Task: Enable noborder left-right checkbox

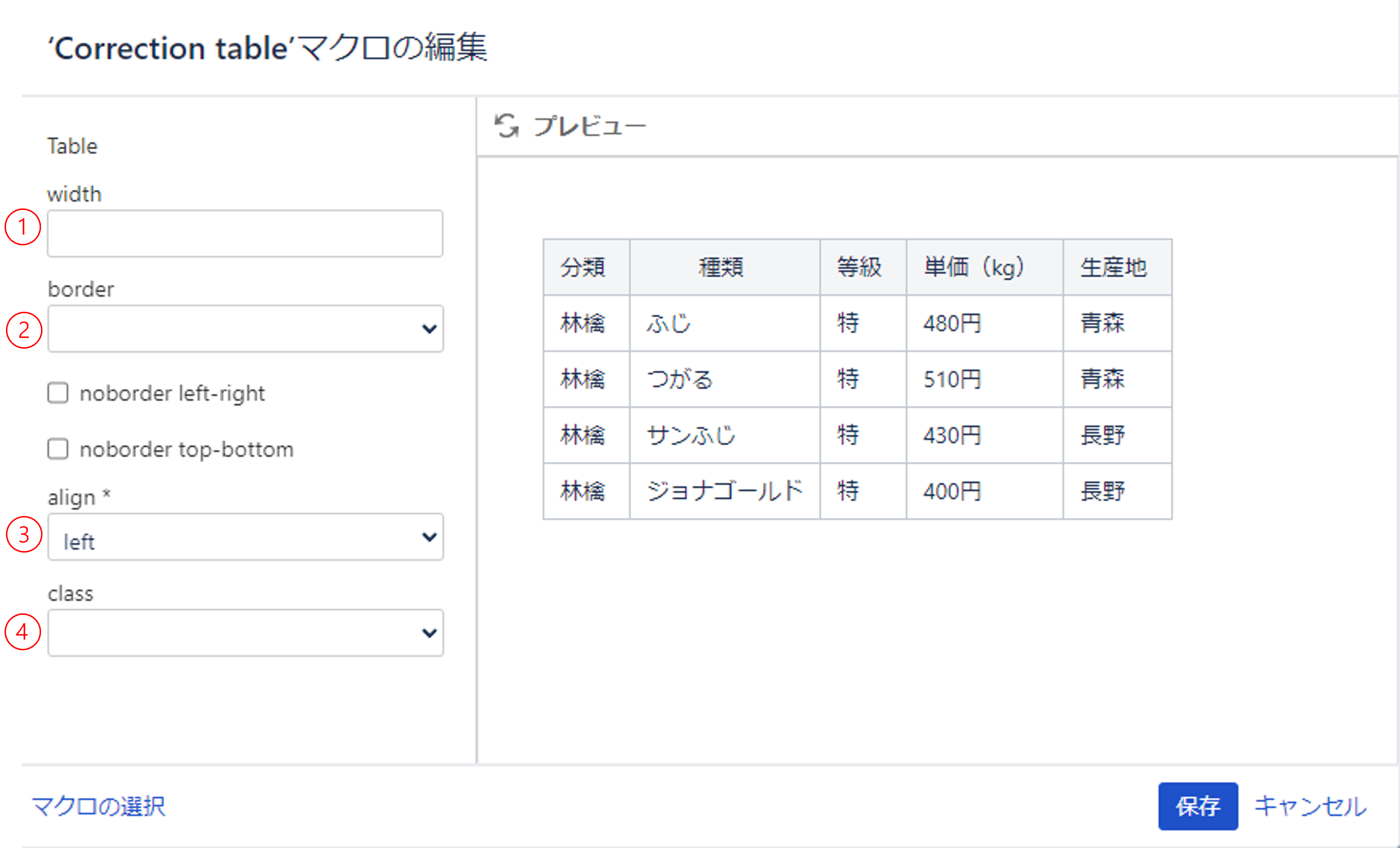Action: pos(57,393)
